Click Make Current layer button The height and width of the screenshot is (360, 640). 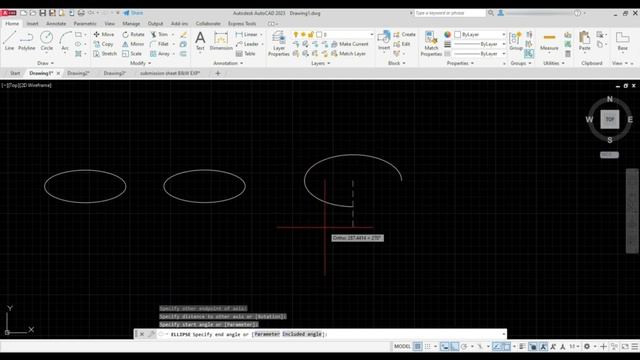(350, 44)
